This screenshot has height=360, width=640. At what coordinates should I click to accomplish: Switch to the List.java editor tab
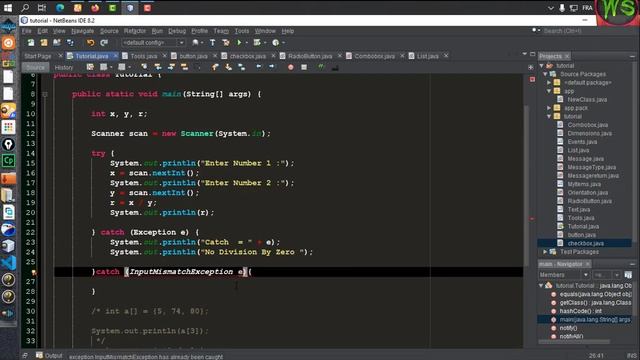[x=427, y=56]
